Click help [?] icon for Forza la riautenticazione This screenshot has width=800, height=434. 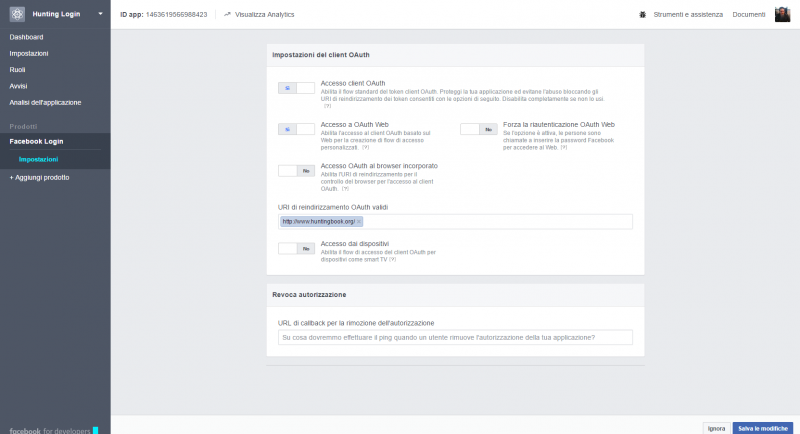pyautogui.click(x=563, y=147)
